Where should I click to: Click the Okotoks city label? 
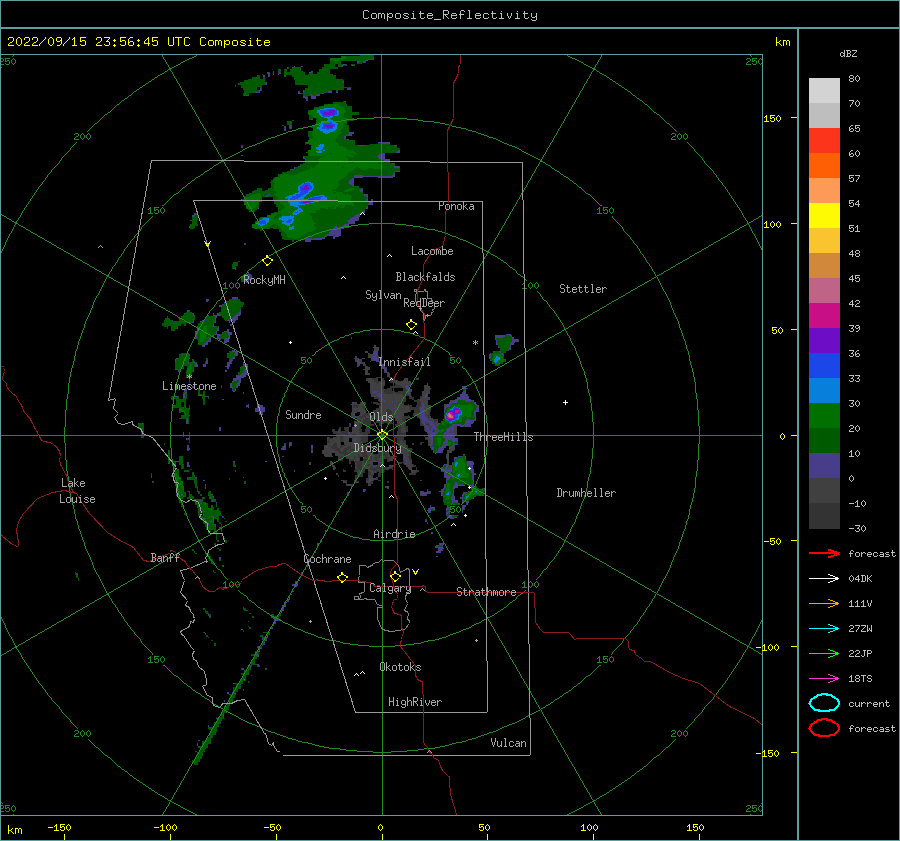click(x=400, y=667)
